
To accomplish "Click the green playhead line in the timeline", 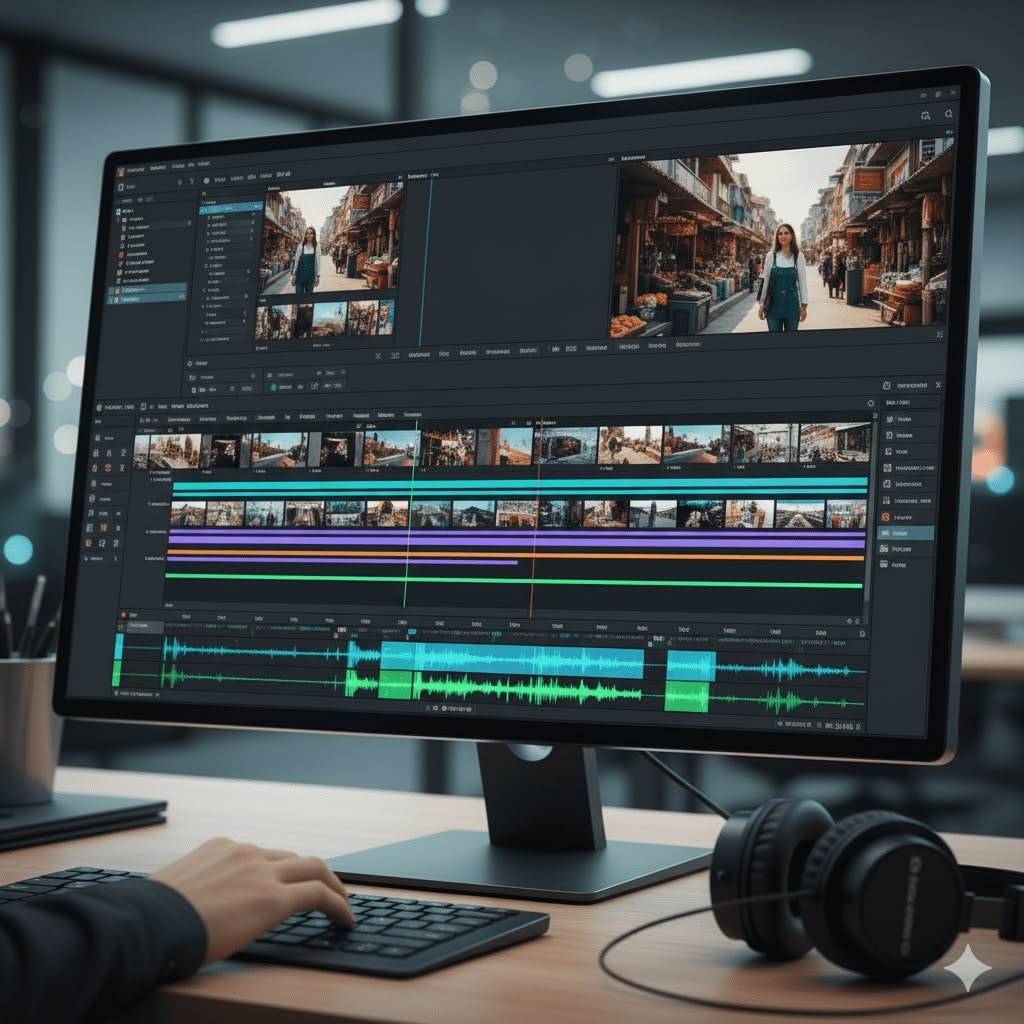I will pos(409,516).
